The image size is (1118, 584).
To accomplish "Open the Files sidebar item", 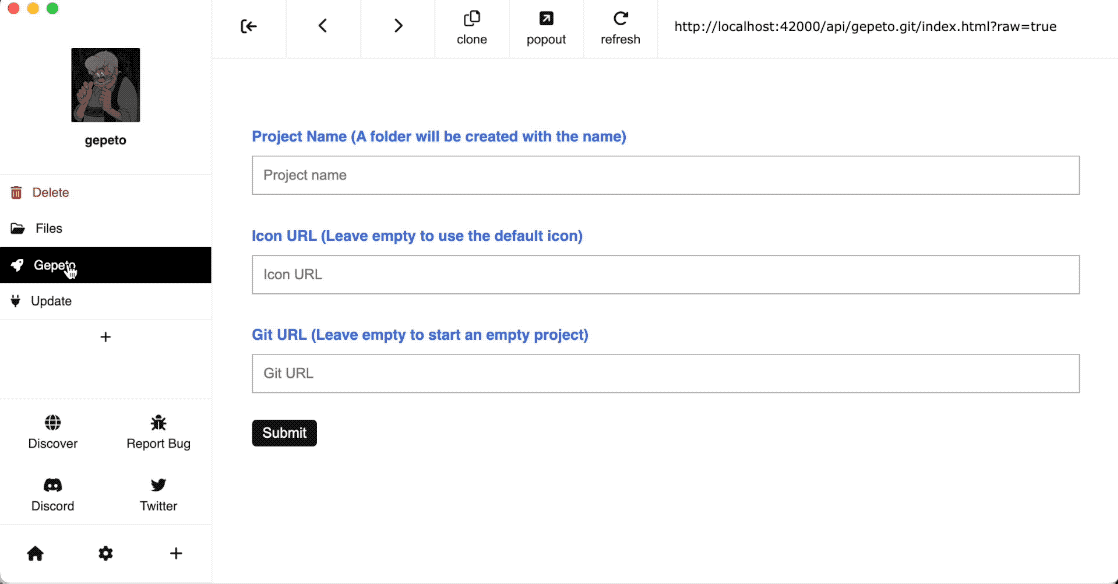I will 48,228.
